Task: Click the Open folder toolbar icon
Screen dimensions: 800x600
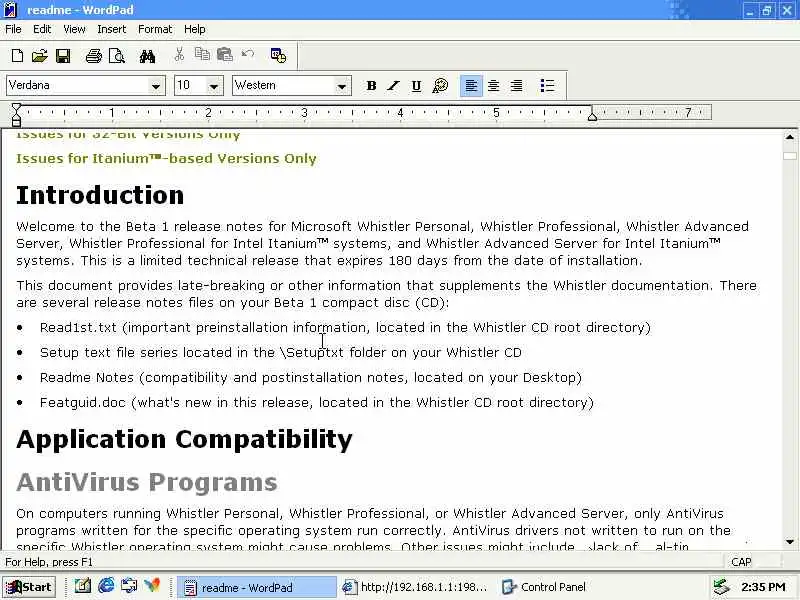Action: click(x=40, y=56)
